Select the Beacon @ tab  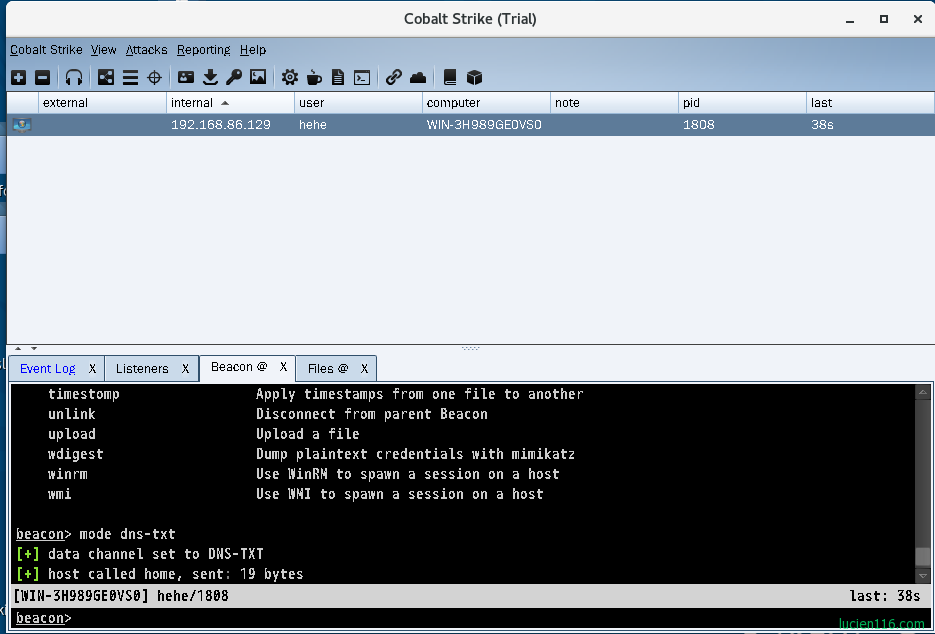239,367
